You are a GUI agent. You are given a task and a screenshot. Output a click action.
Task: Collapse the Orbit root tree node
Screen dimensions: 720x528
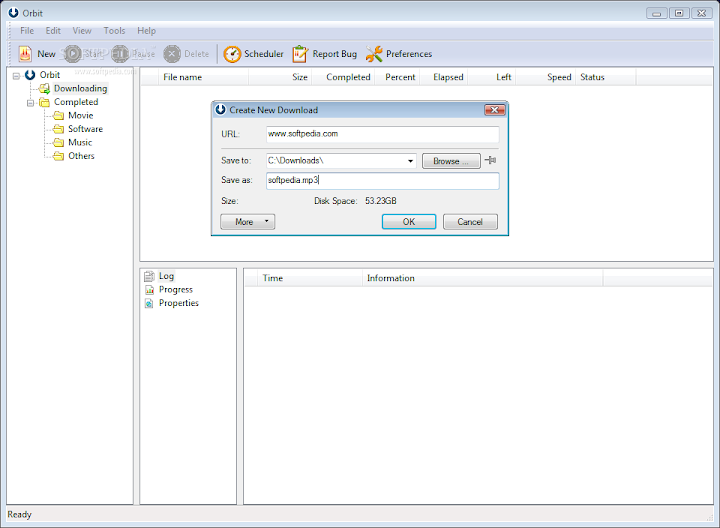click(16, 75)
